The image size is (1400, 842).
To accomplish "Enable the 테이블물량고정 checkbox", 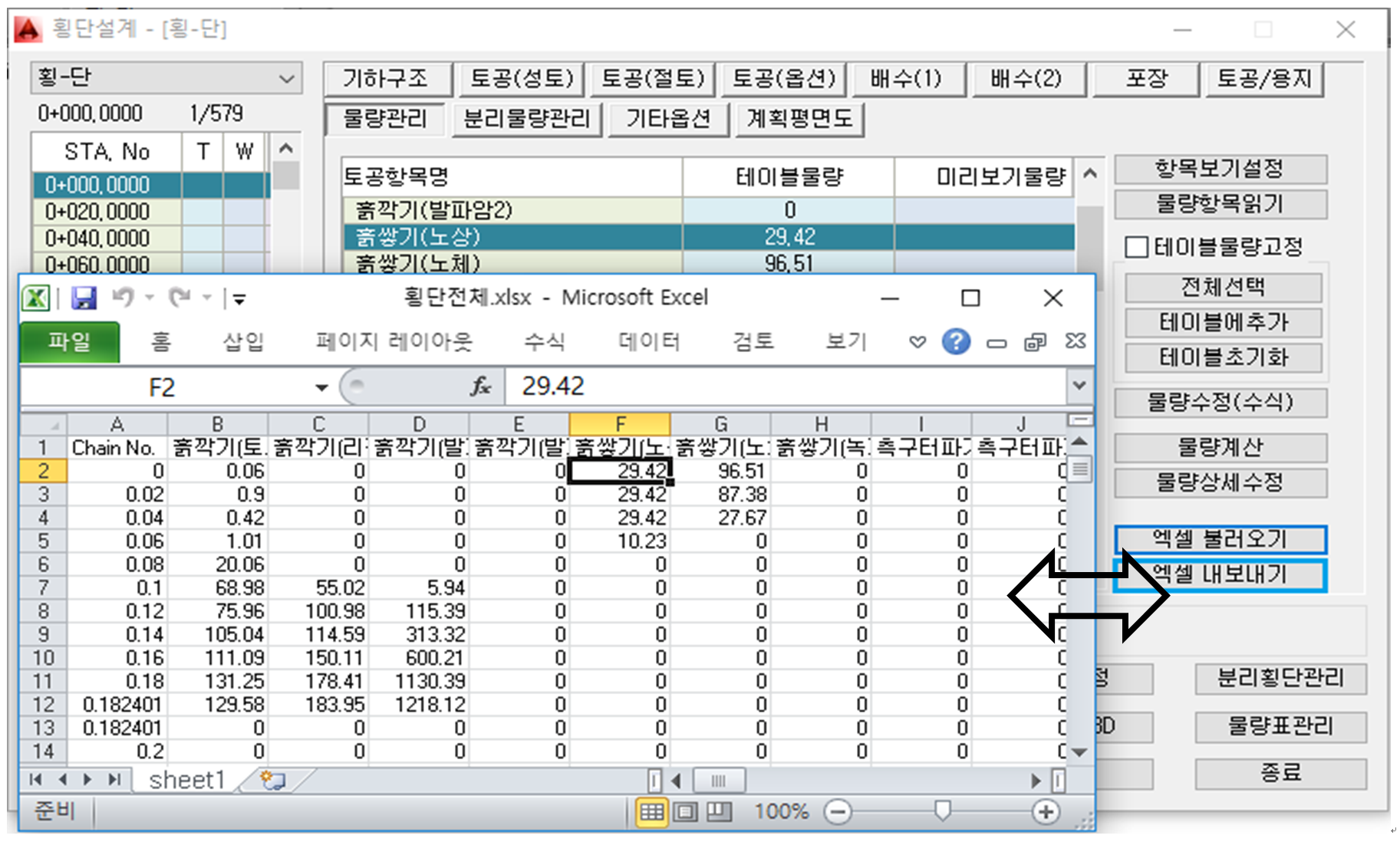I will [x=1136, y=247].
